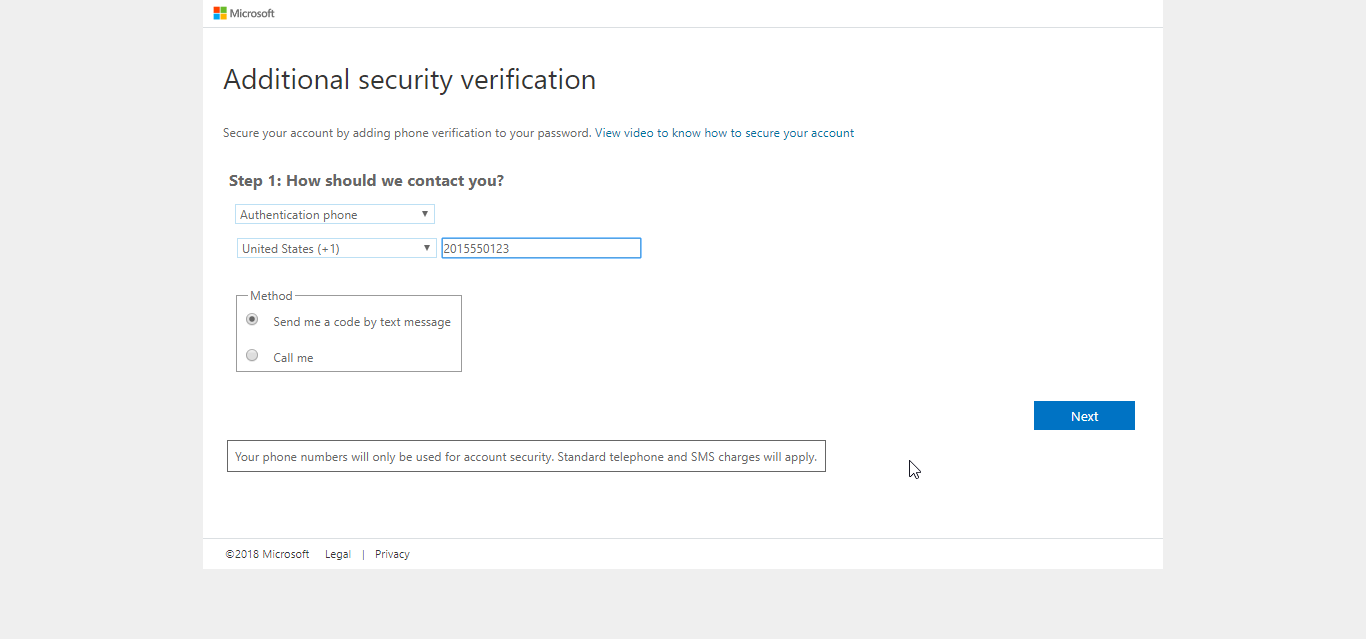Open the 'View video to know how' link
Viewport: 1366px width, 639px height.
coord(724,133)
